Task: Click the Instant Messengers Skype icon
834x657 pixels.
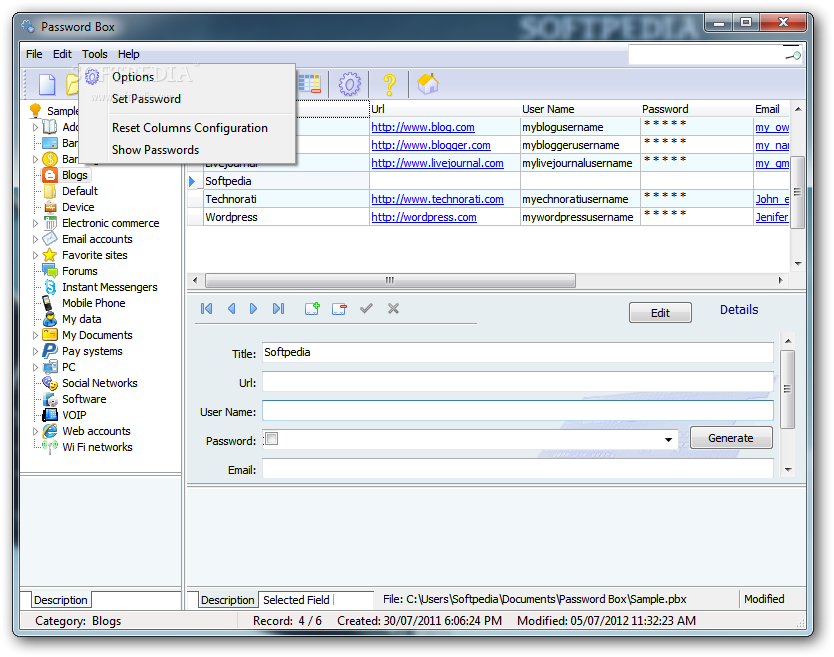Action: 50,287
